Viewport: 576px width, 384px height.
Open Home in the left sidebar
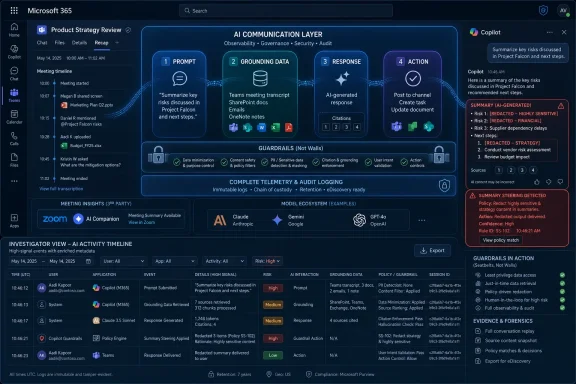tap(14, 29)
